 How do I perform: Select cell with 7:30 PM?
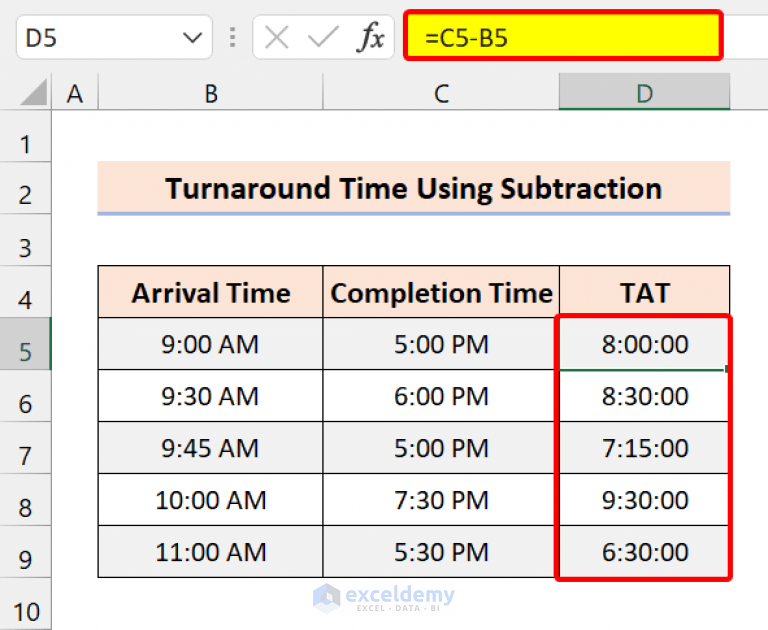[x=441, y=500]
